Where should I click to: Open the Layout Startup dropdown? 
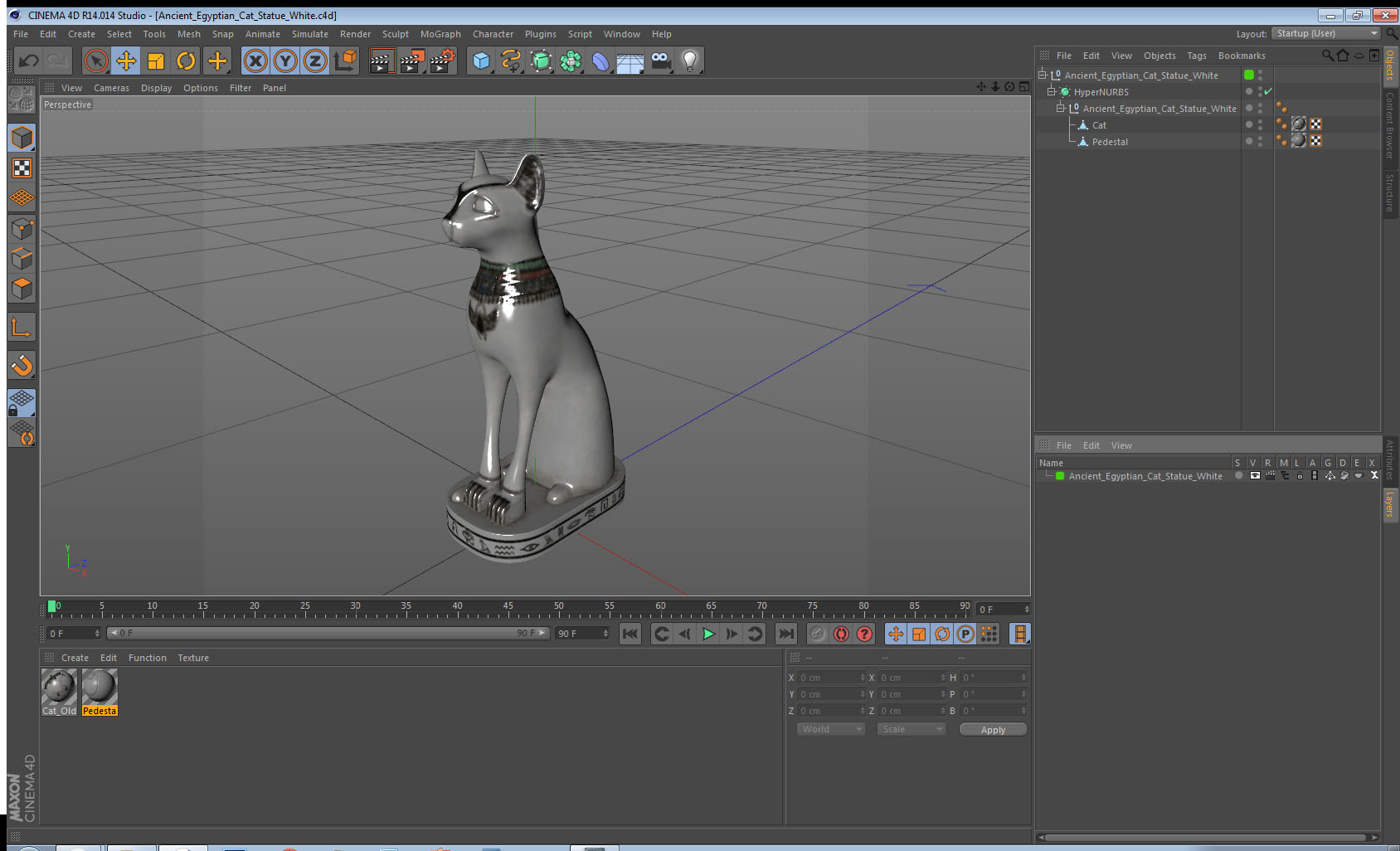click(1326, 33)
